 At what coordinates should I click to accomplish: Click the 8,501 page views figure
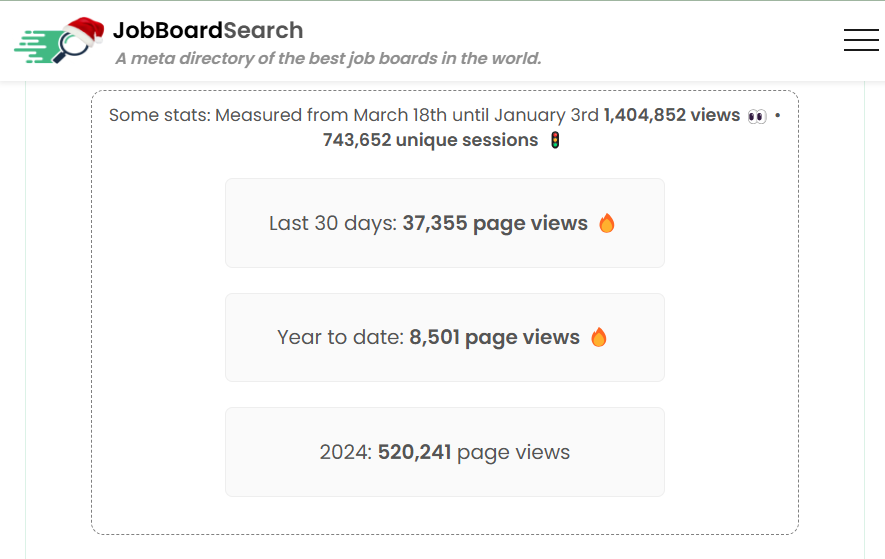(494, 338)
